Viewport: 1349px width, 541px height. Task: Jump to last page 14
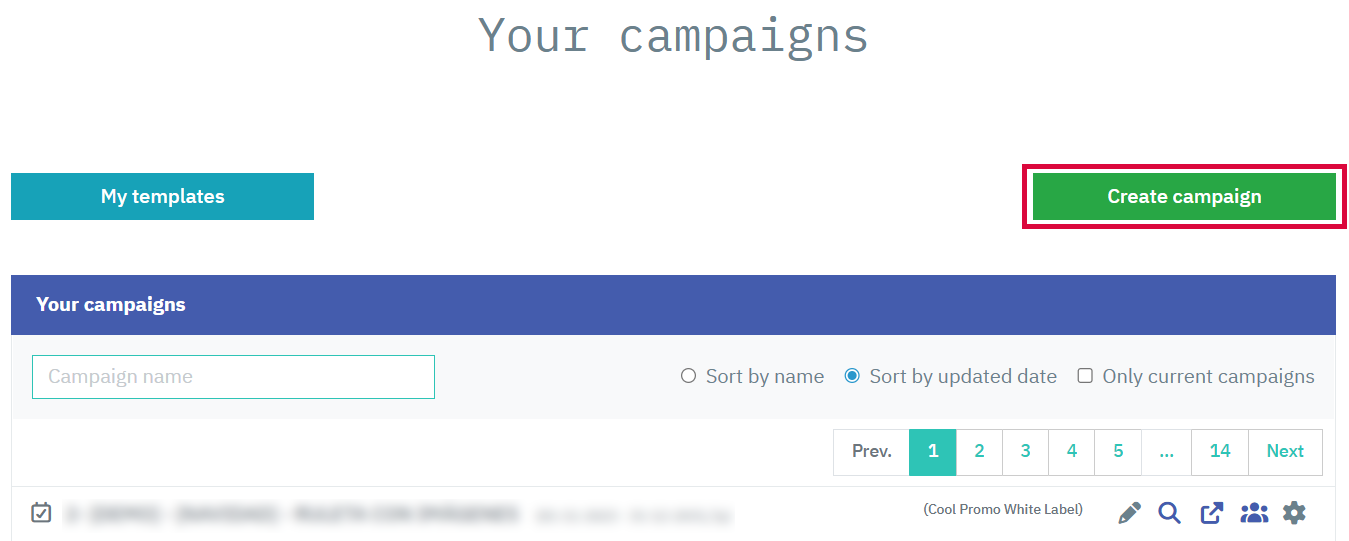[1219, 452]
